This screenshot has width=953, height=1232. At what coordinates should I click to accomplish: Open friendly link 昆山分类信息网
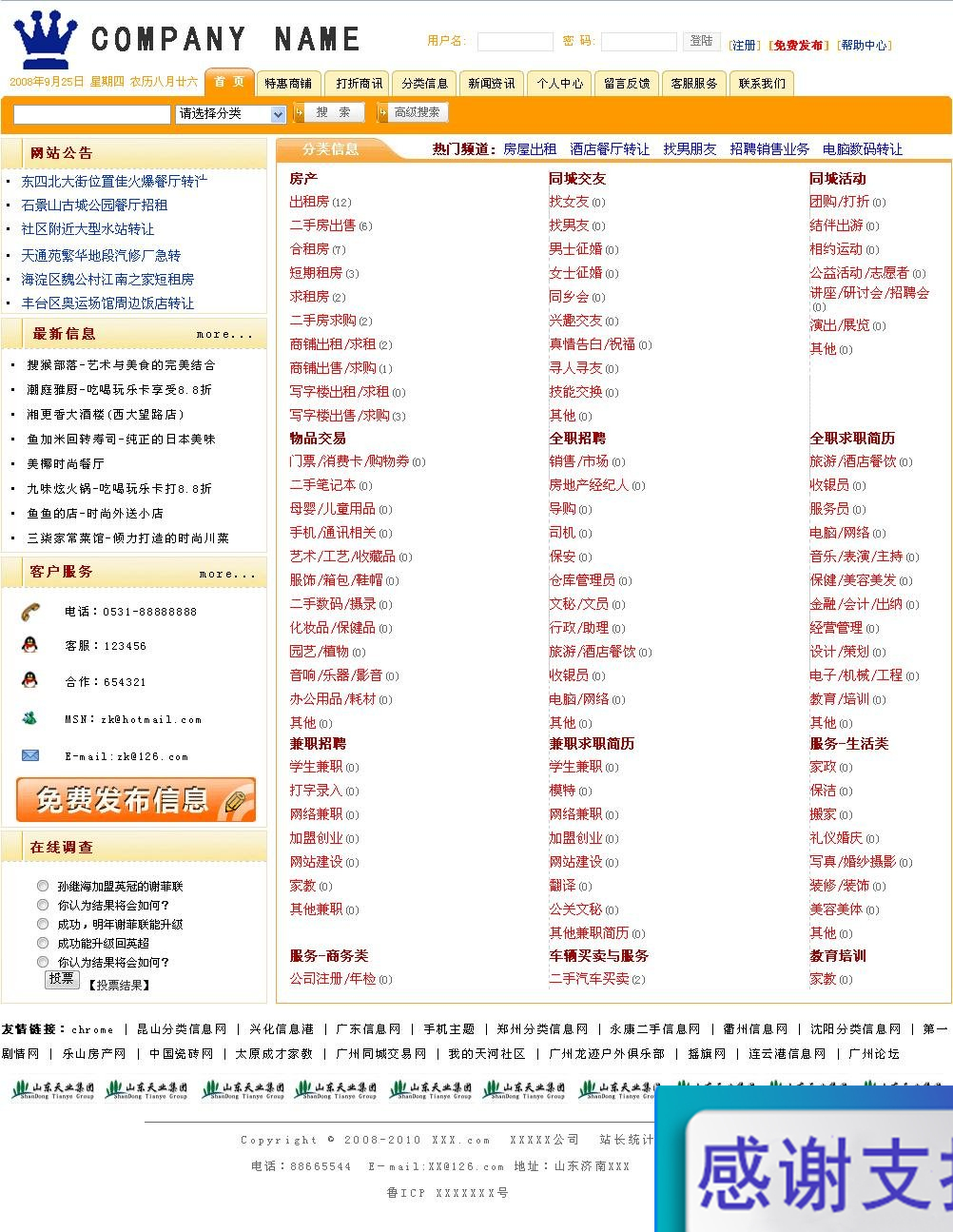pyautogui.click(x=182, y=1029)
